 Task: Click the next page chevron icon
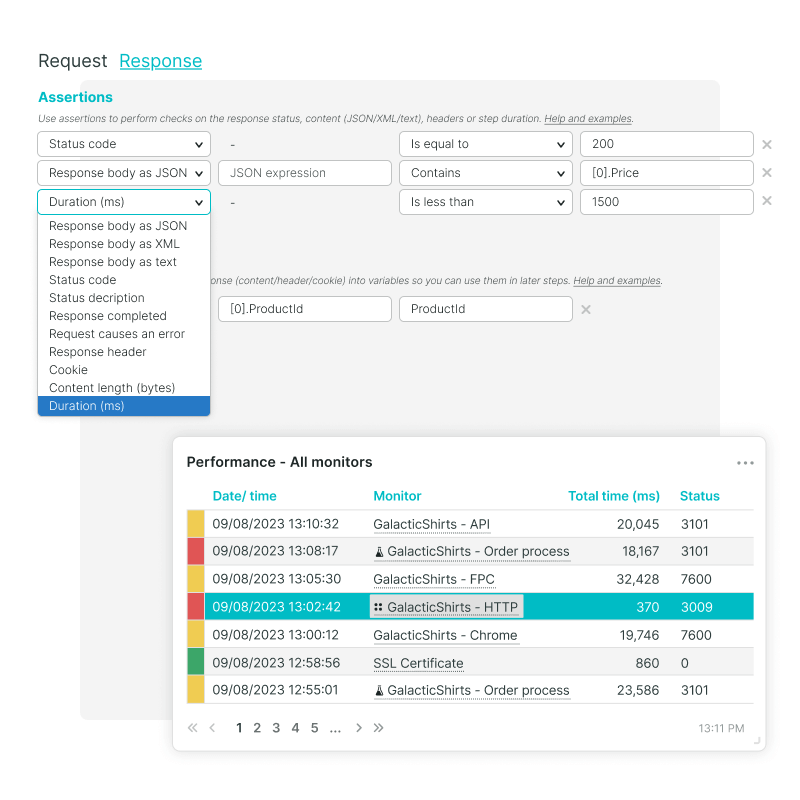[358, 728]
